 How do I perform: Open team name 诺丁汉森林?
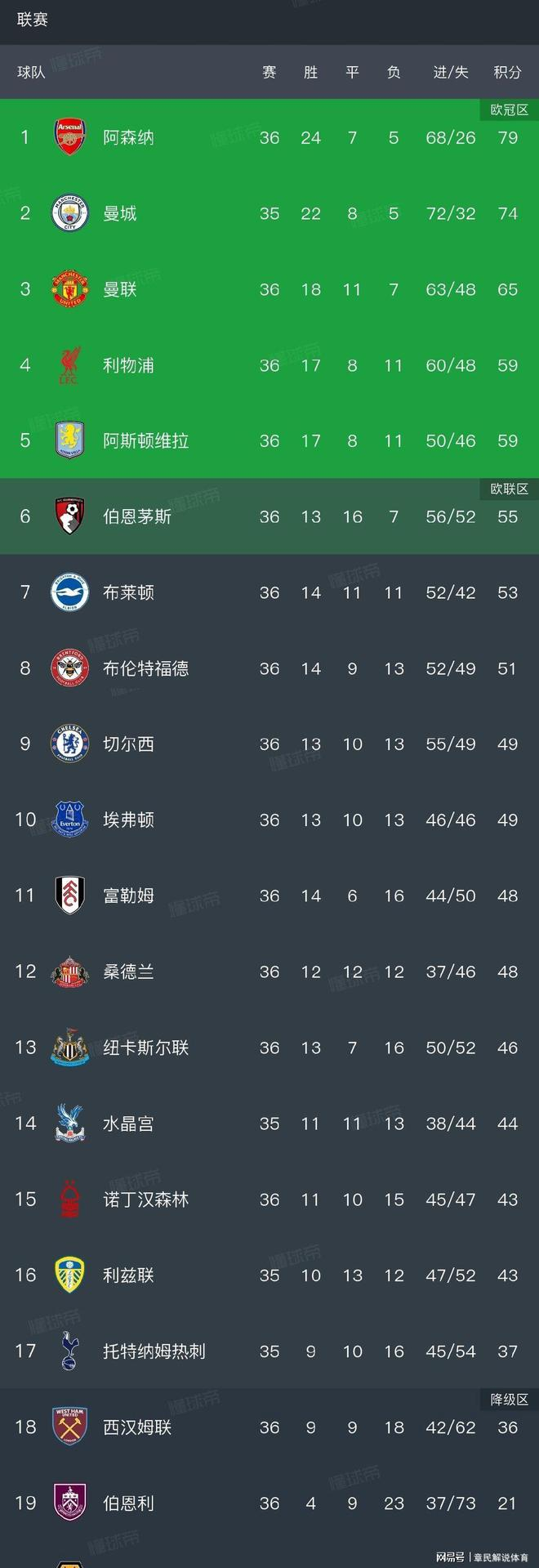[145, 1199]
